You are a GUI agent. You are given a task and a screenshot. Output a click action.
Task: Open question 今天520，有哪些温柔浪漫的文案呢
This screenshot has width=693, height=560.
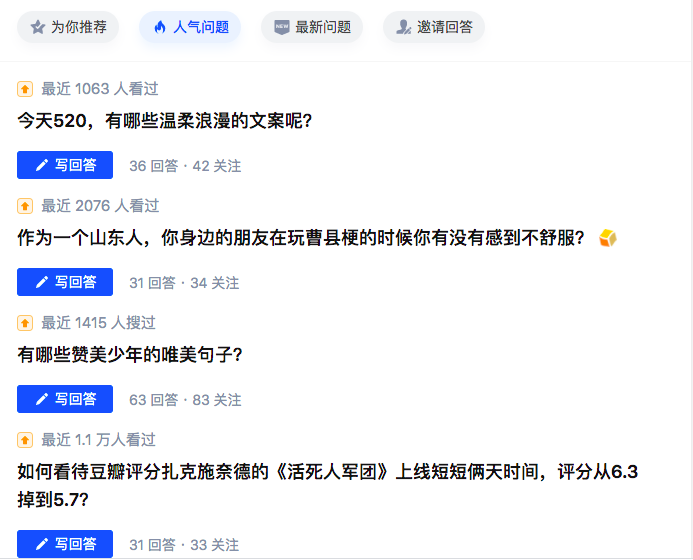coord(166,121)
